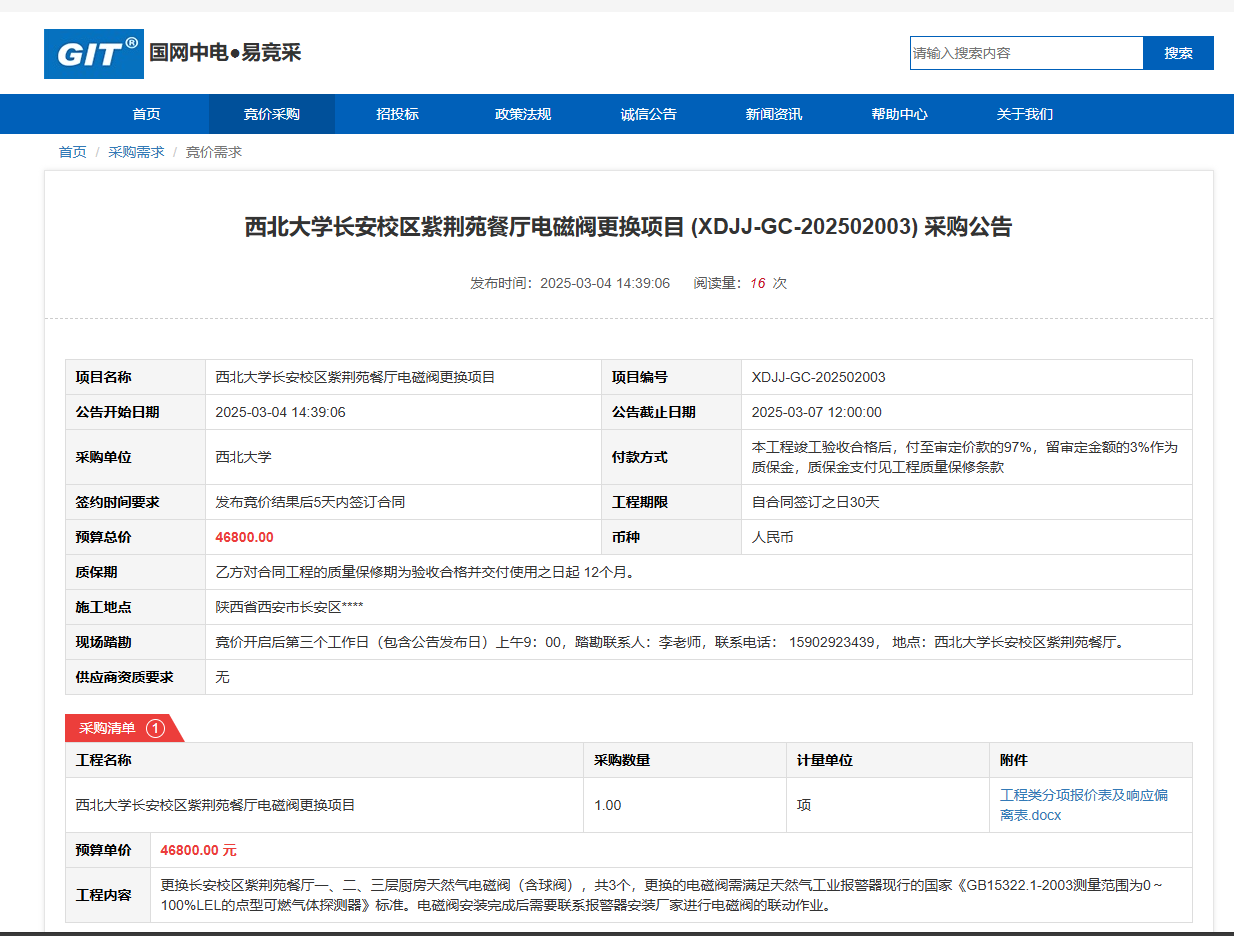
Task: Click the 竞价需求 breadcrumb item
Action: 214,152
